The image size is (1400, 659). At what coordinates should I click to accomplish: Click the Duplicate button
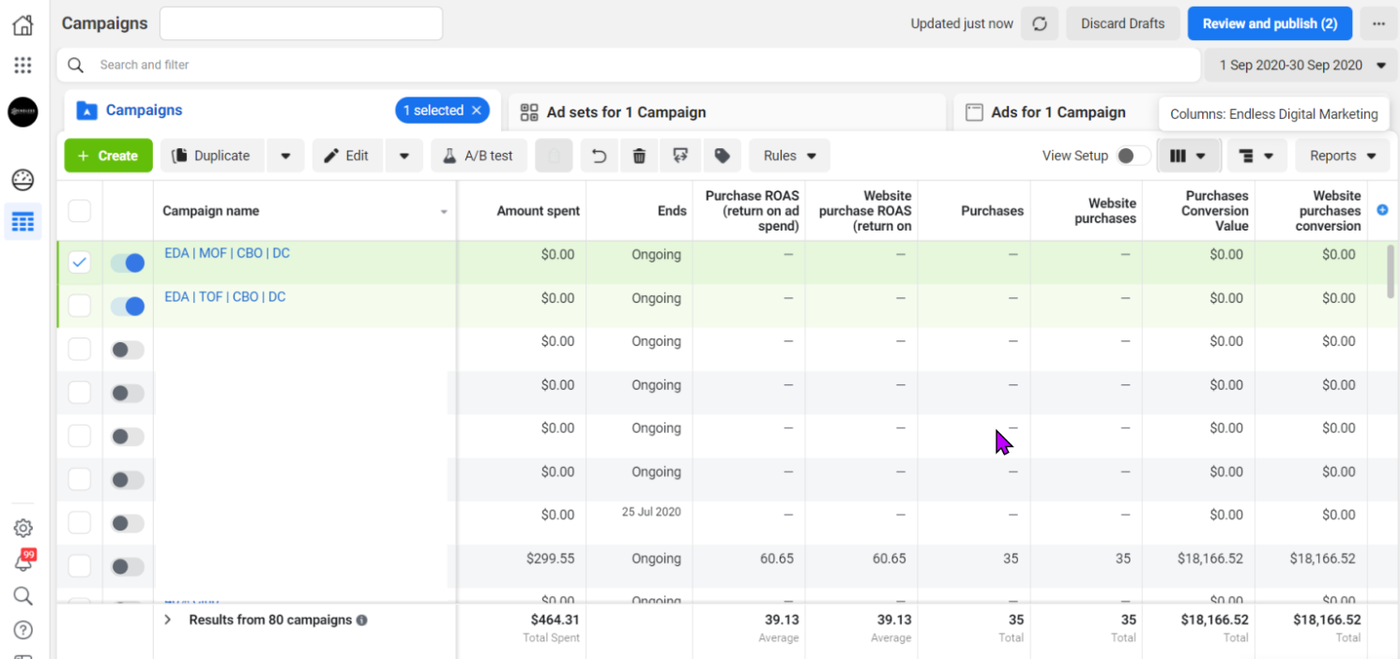click(212, 156)
